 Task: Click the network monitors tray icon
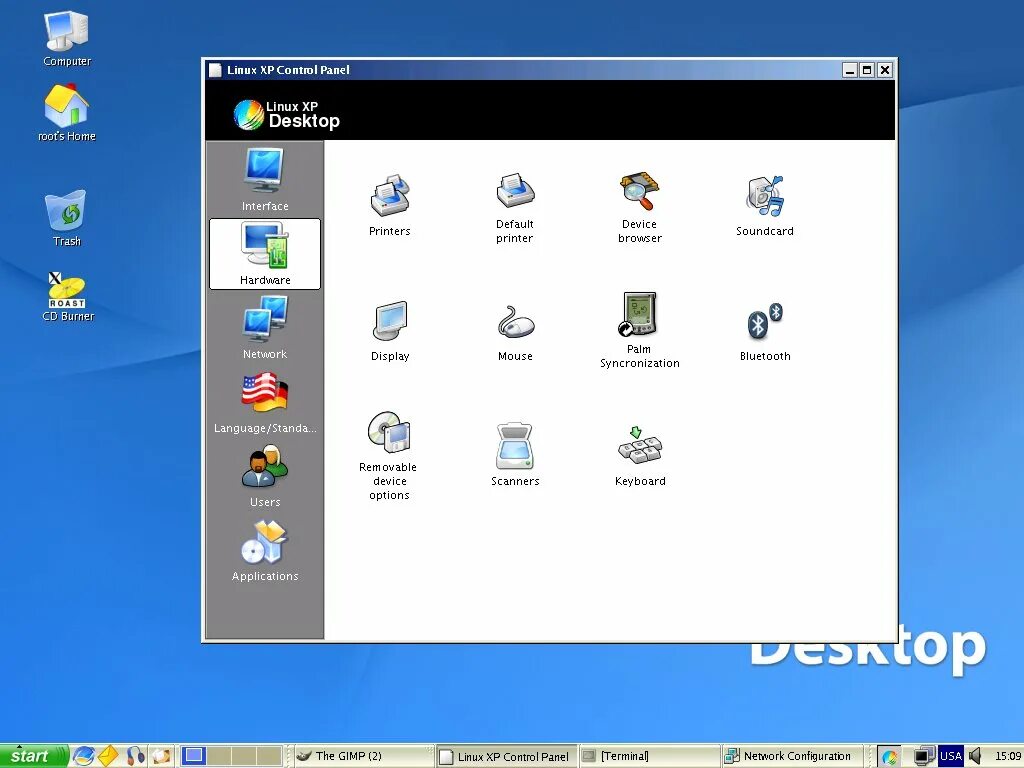(x=923, y=756)
